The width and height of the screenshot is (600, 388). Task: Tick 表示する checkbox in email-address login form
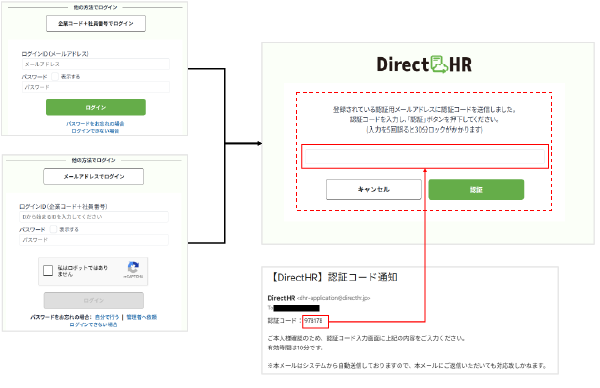click(x=55, y=77)
